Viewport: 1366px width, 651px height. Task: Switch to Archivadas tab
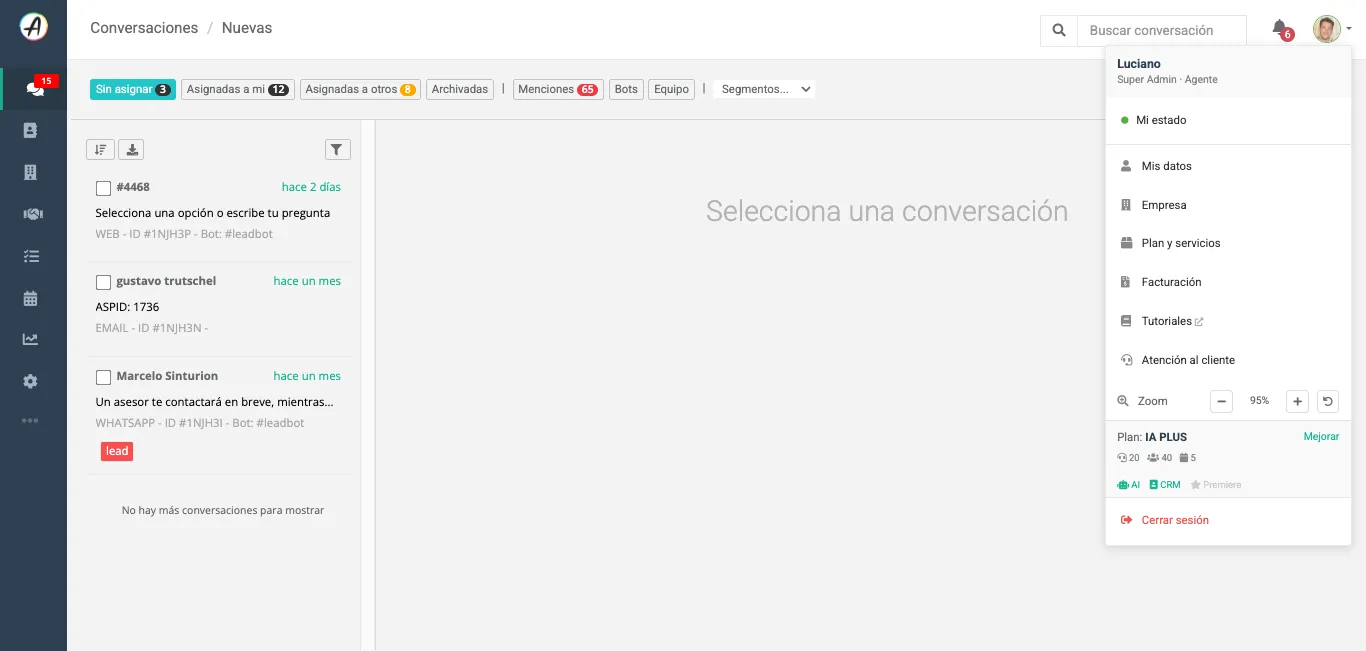coord(460,89)
